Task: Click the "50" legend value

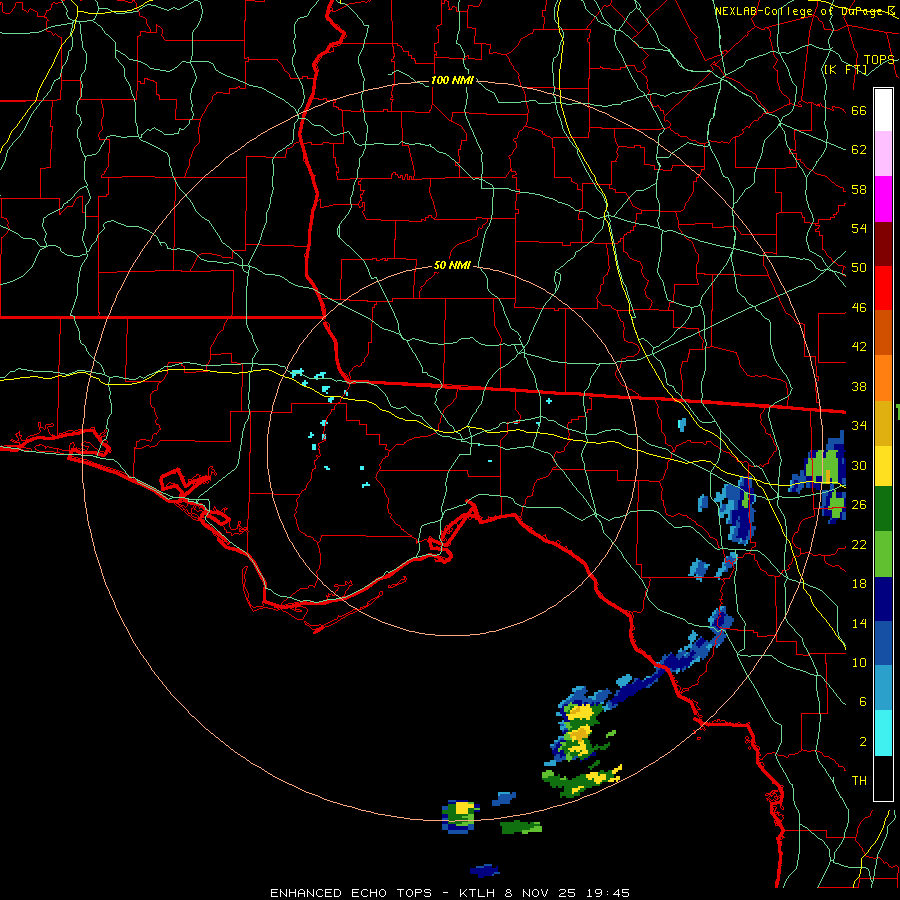Action: [x=859, y=268]
